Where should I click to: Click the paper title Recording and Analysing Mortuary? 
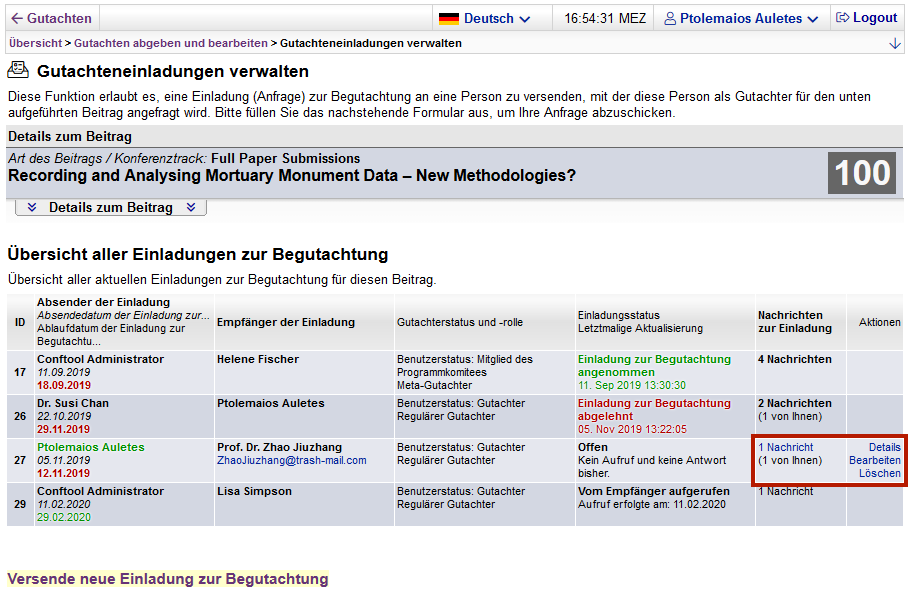291,176
